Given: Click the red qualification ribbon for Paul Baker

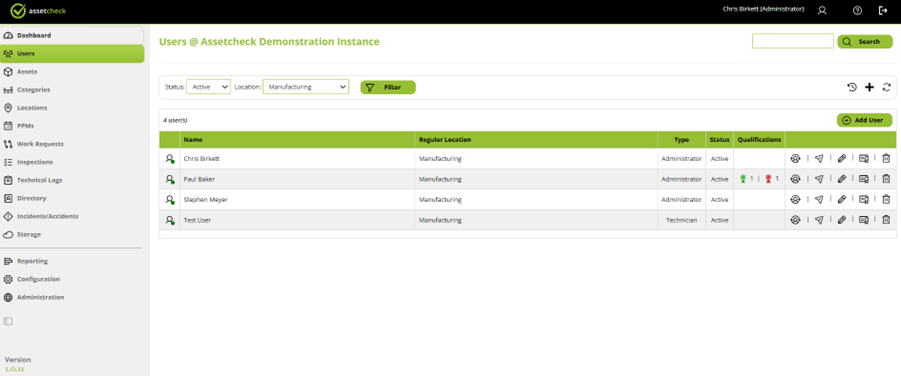Looking at the screenshot, I should (768, 179).
